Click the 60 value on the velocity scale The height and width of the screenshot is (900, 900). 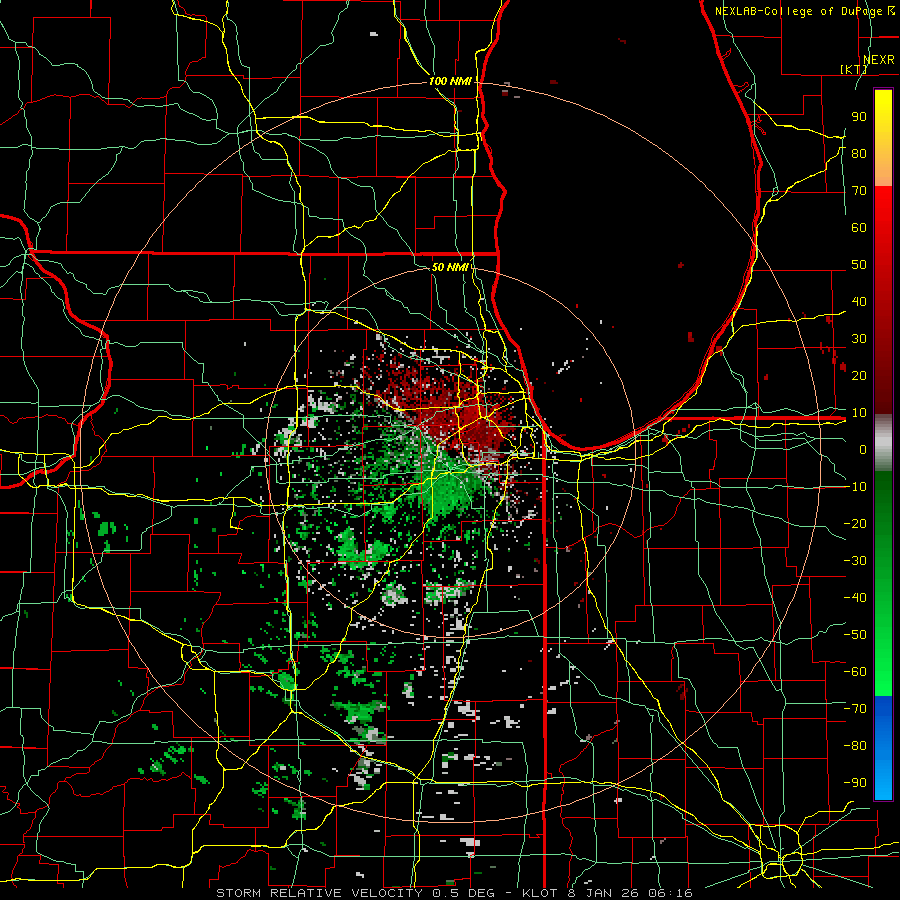[859, 228]
